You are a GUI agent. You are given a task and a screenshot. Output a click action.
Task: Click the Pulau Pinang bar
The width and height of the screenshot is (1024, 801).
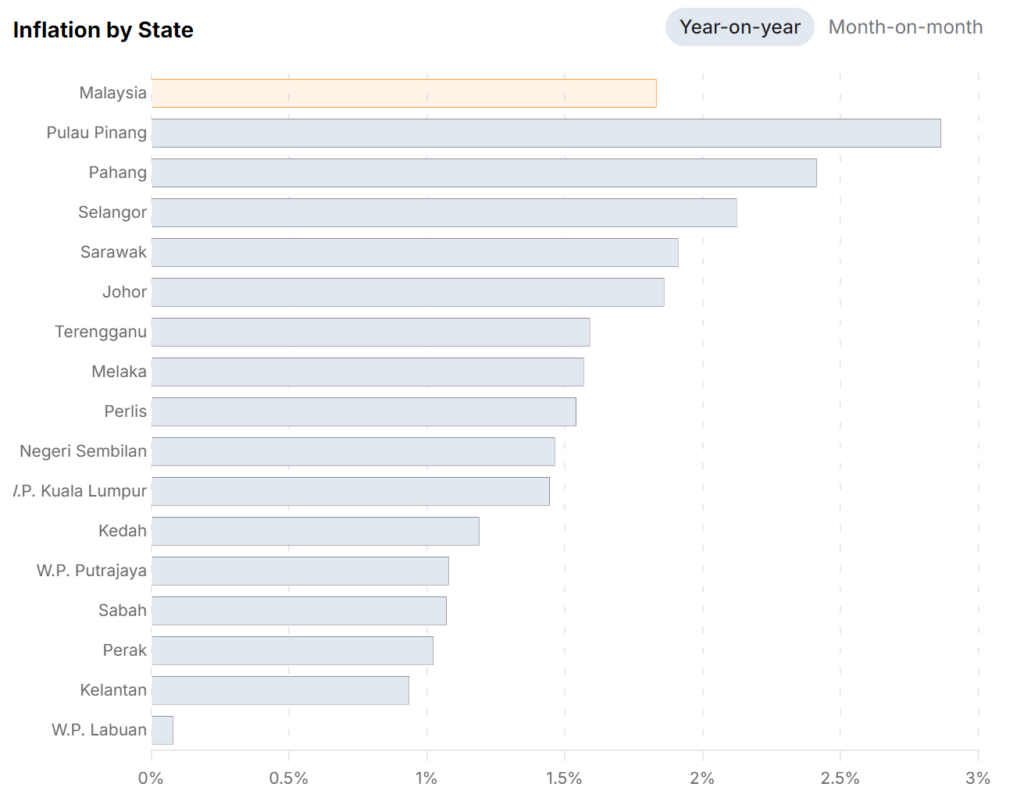[x=546, y=133]
